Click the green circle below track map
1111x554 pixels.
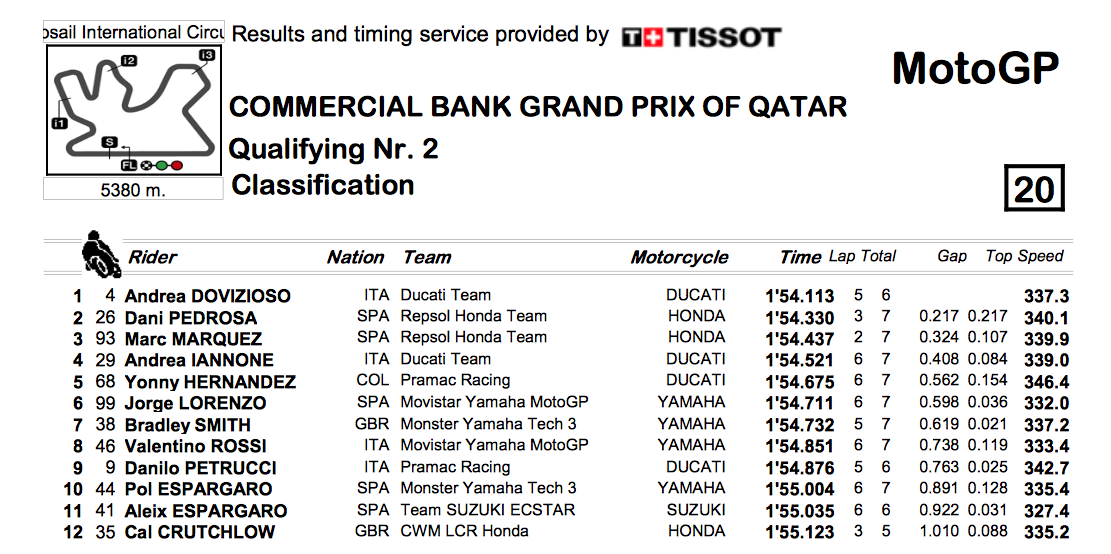(162, 166)
